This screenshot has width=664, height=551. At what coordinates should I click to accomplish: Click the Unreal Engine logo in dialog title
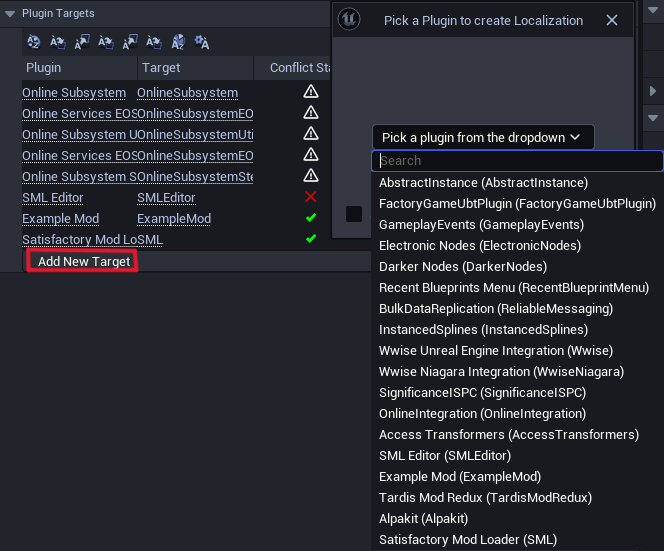(349, 19)
